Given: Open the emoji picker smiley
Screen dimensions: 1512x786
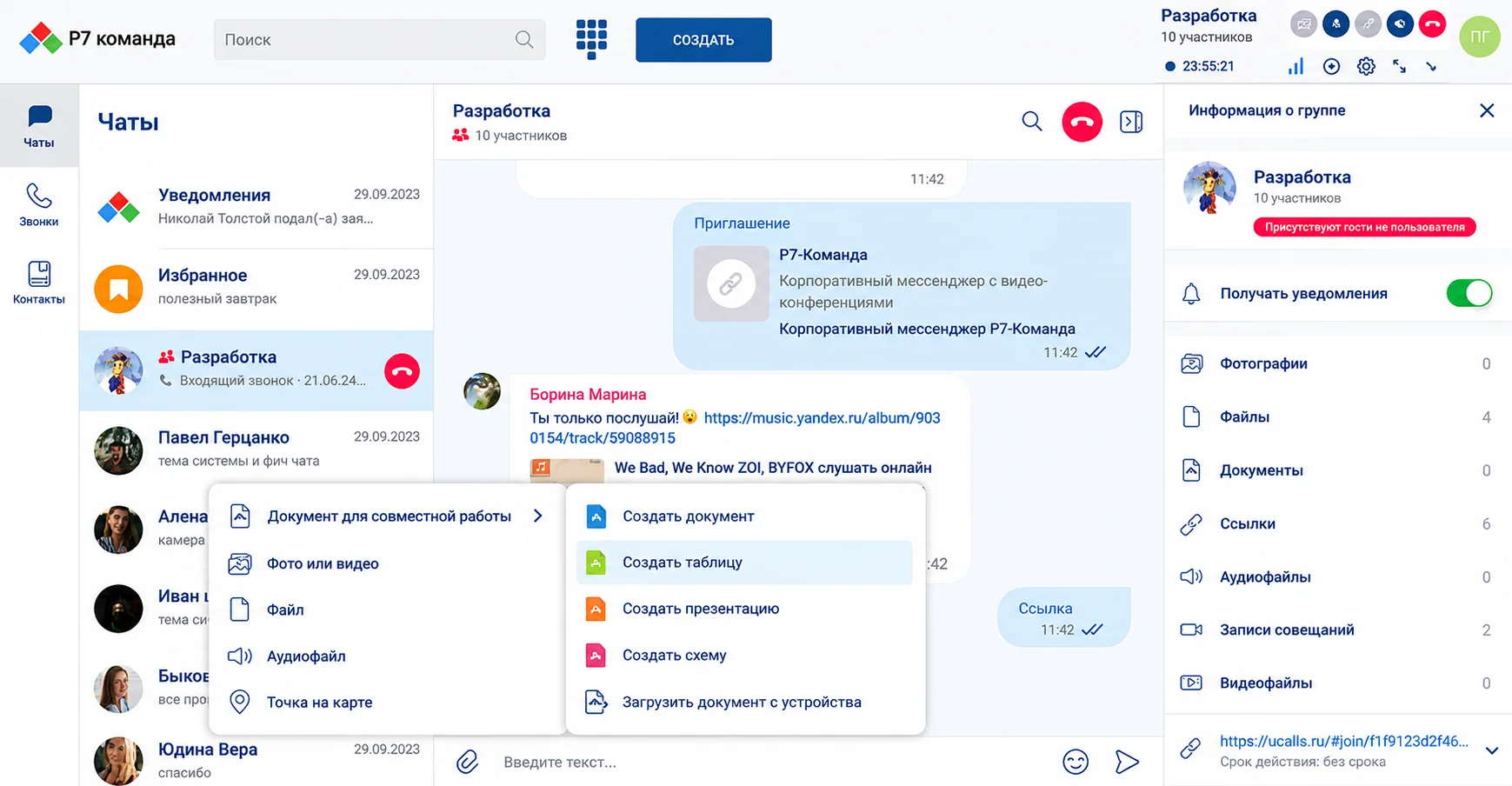Looking at the screenshot, I should [x=1076, y=762].
